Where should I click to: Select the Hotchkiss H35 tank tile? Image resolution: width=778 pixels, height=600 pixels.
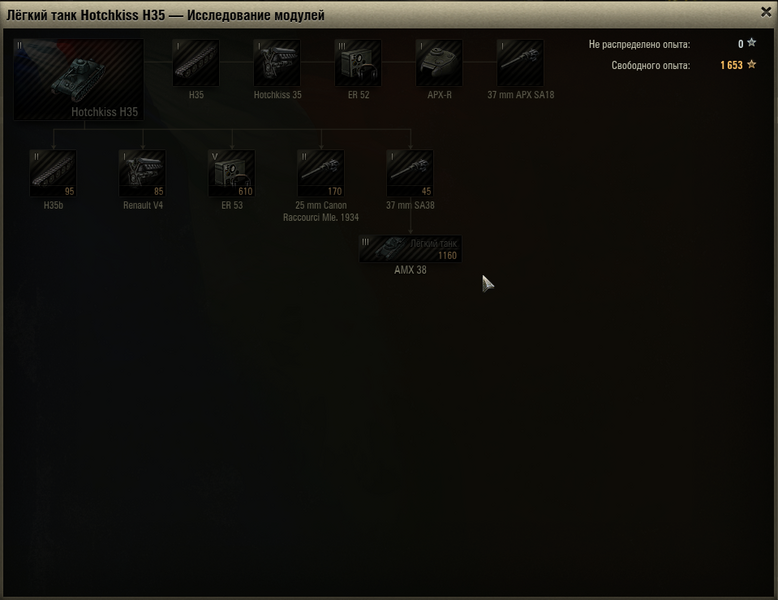(x=79, y=79)
